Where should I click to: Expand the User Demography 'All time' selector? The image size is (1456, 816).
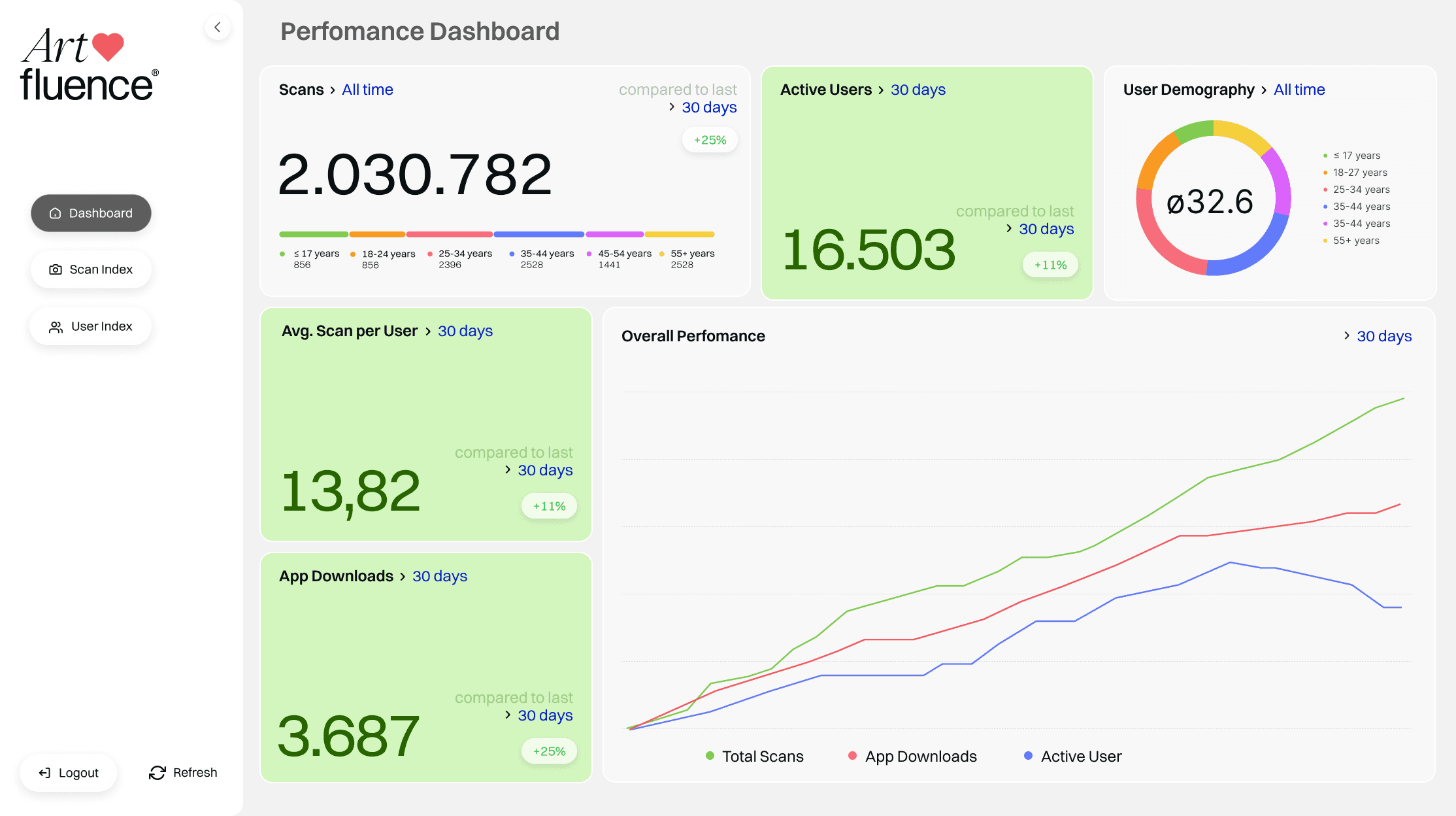coord(1299,90)
